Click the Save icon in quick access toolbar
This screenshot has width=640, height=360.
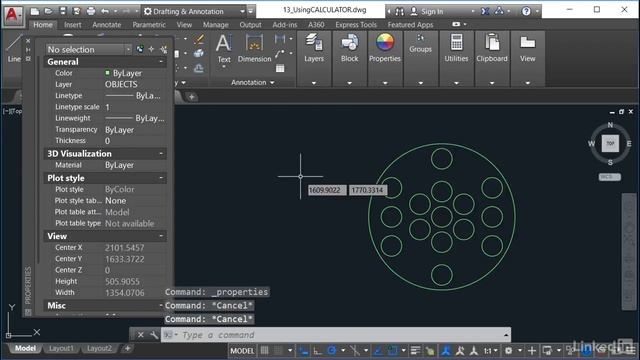coord(63,11)
